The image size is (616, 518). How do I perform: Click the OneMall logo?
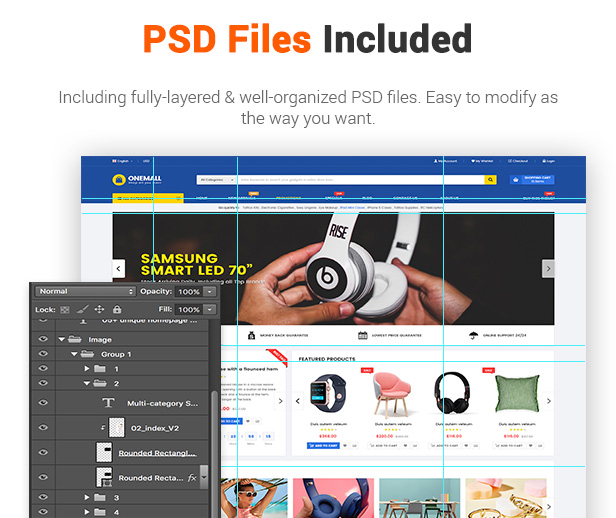pos(133,180)
